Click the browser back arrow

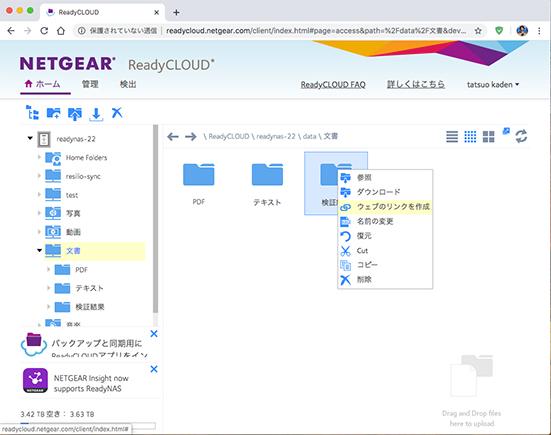point(11,31)
